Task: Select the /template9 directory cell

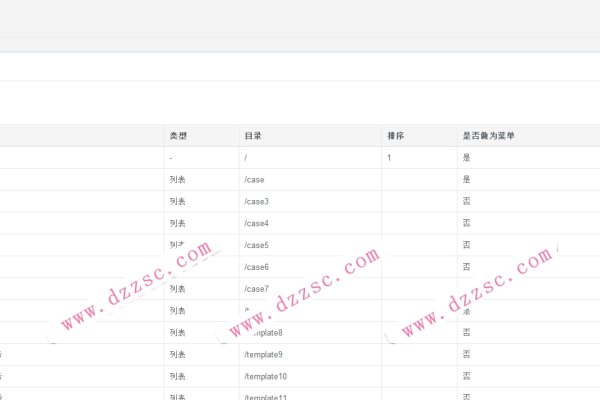Action: (263, 354)
